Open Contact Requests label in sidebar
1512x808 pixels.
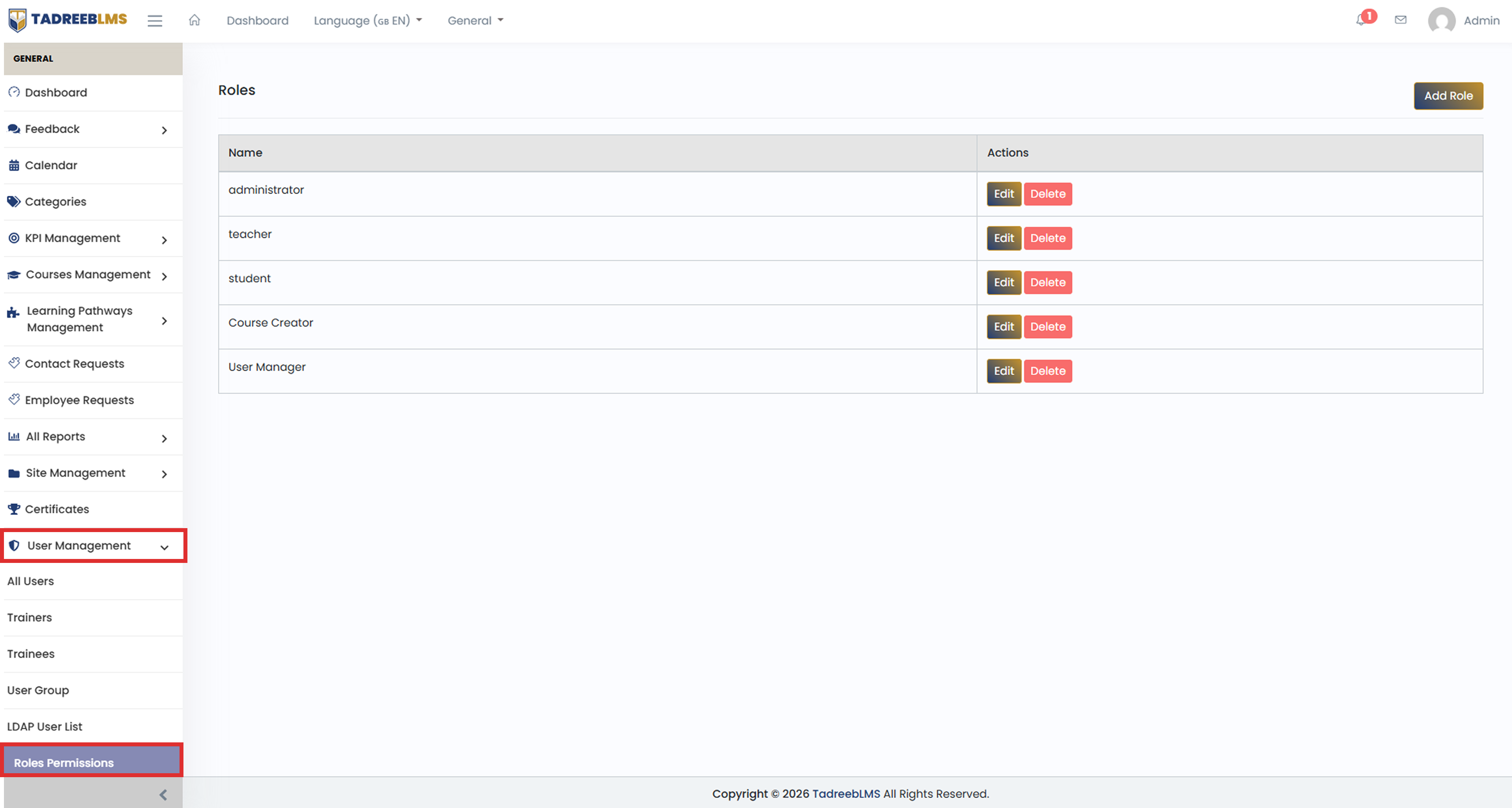tap(75, 363)
